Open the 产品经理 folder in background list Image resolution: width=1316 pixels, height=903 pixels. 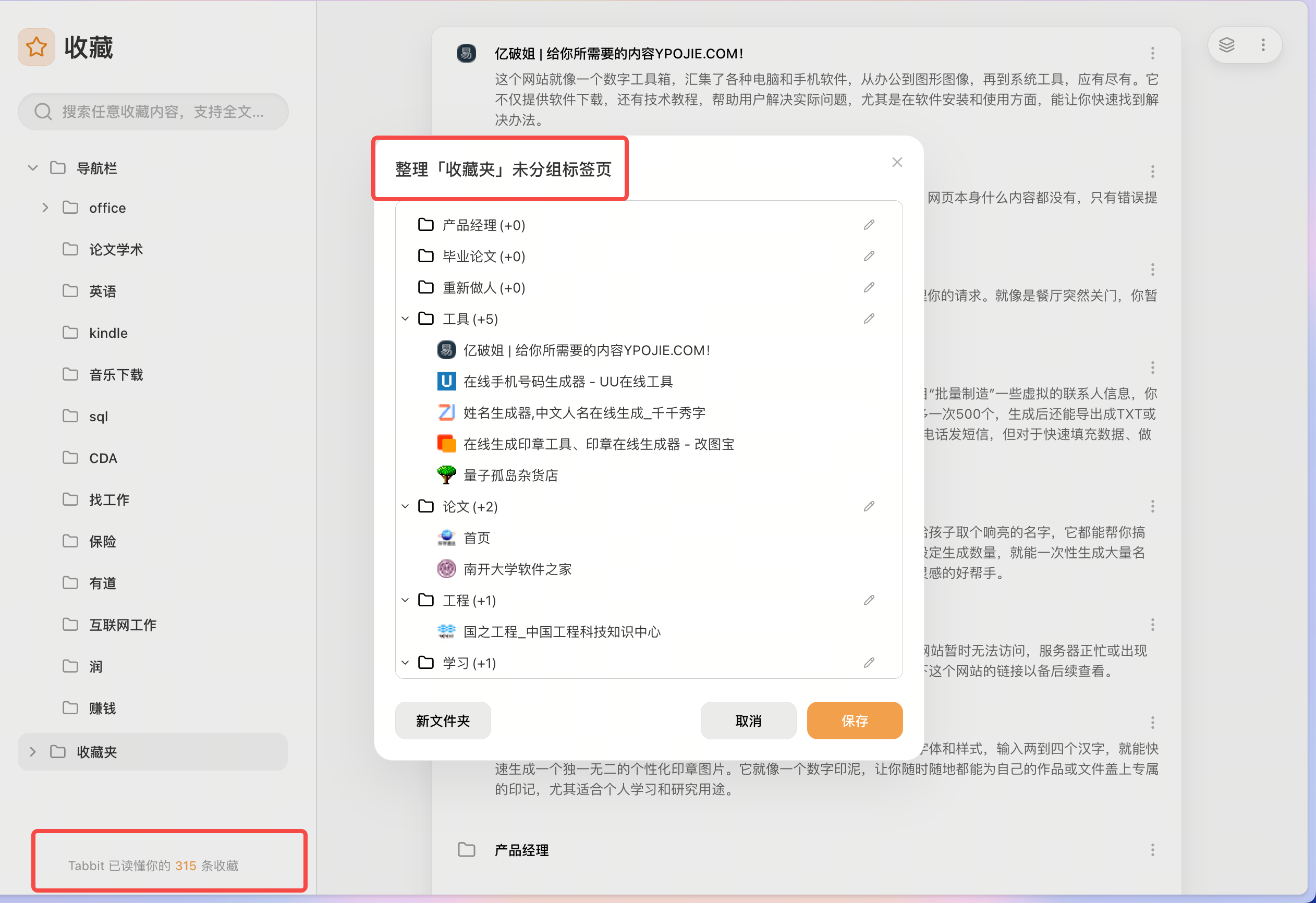click(x=521, y=850)
